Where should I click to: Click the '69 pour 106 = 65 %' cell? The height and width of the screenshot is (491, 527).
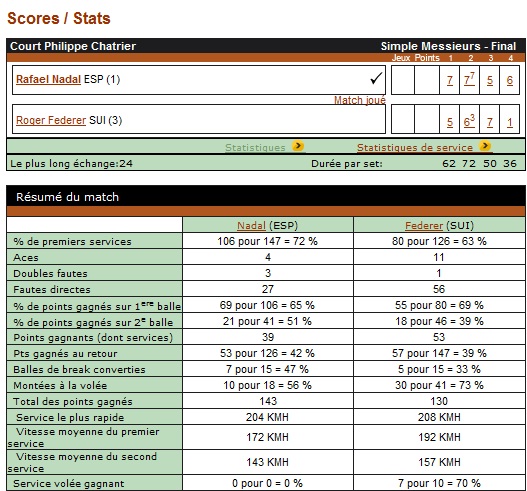pos(267,305)
